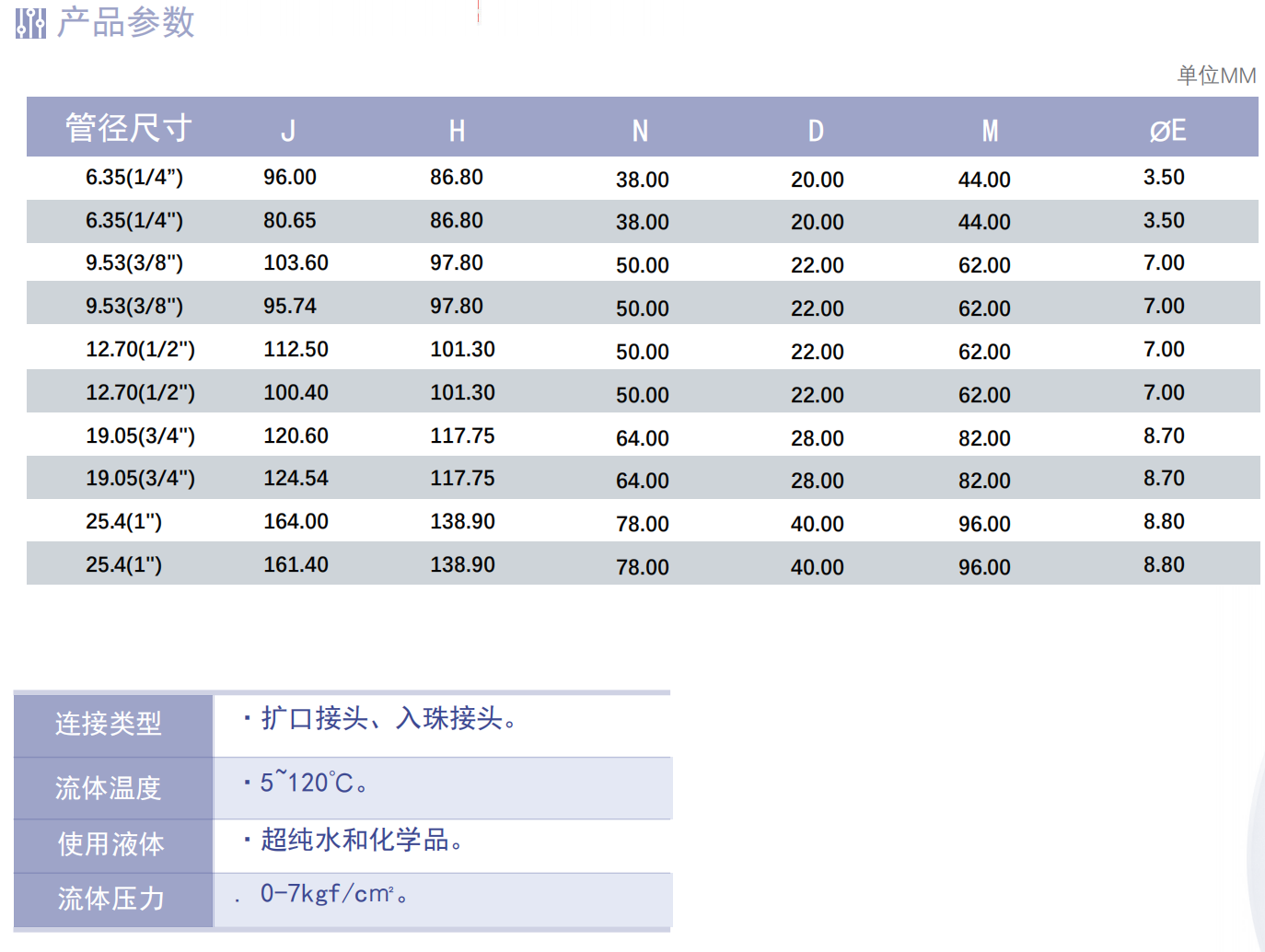This screenshot has height=952, width=1265.
Task: Click the 管径尺寸 column header
Action: point(129,128)
